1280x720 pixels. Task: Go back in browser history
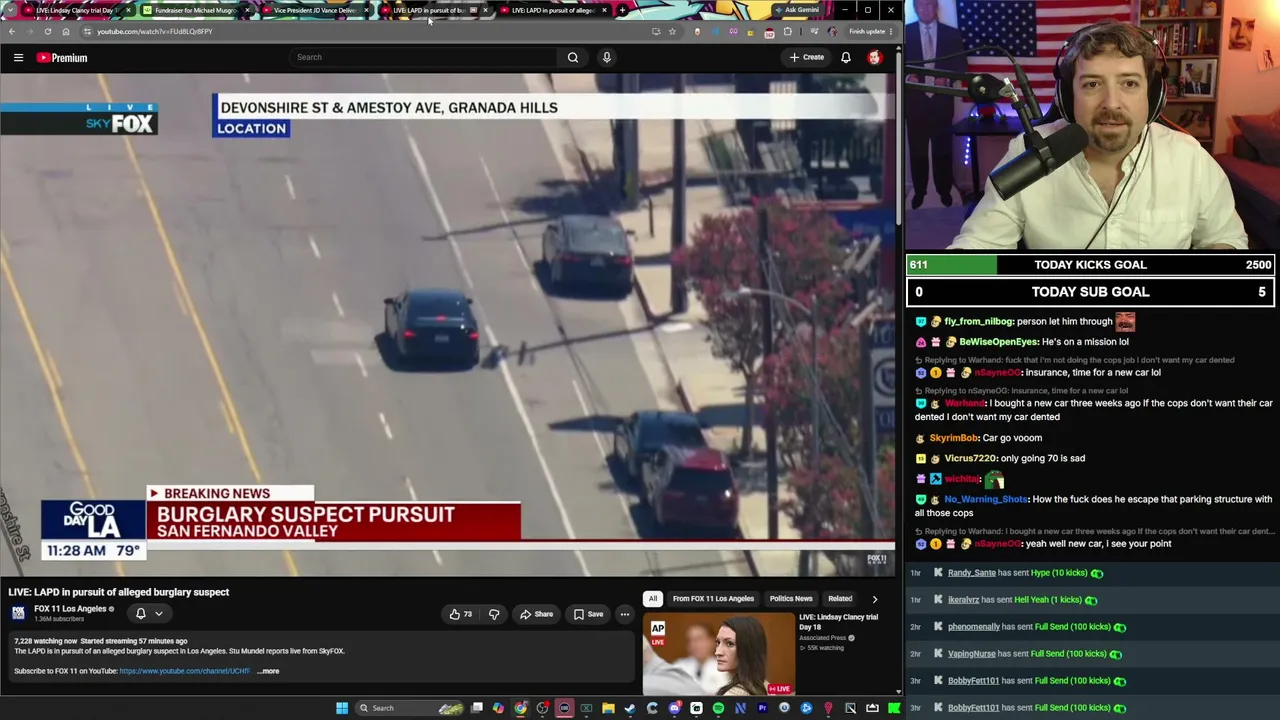[x=11, y=31]
